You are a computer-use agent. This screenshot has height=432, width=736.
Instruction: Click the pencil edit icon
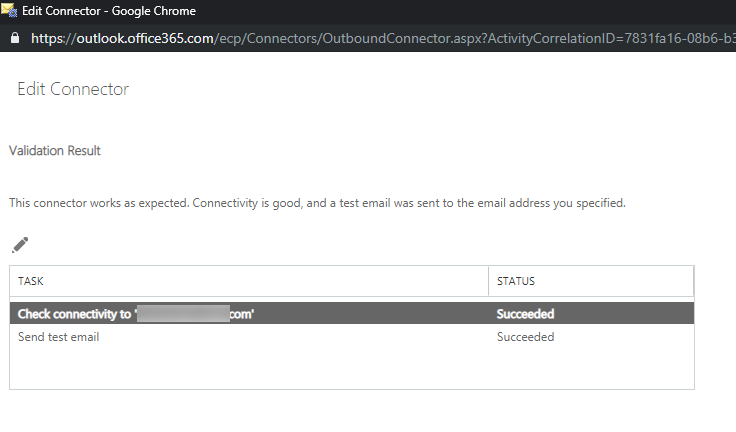tap(20, 245)
